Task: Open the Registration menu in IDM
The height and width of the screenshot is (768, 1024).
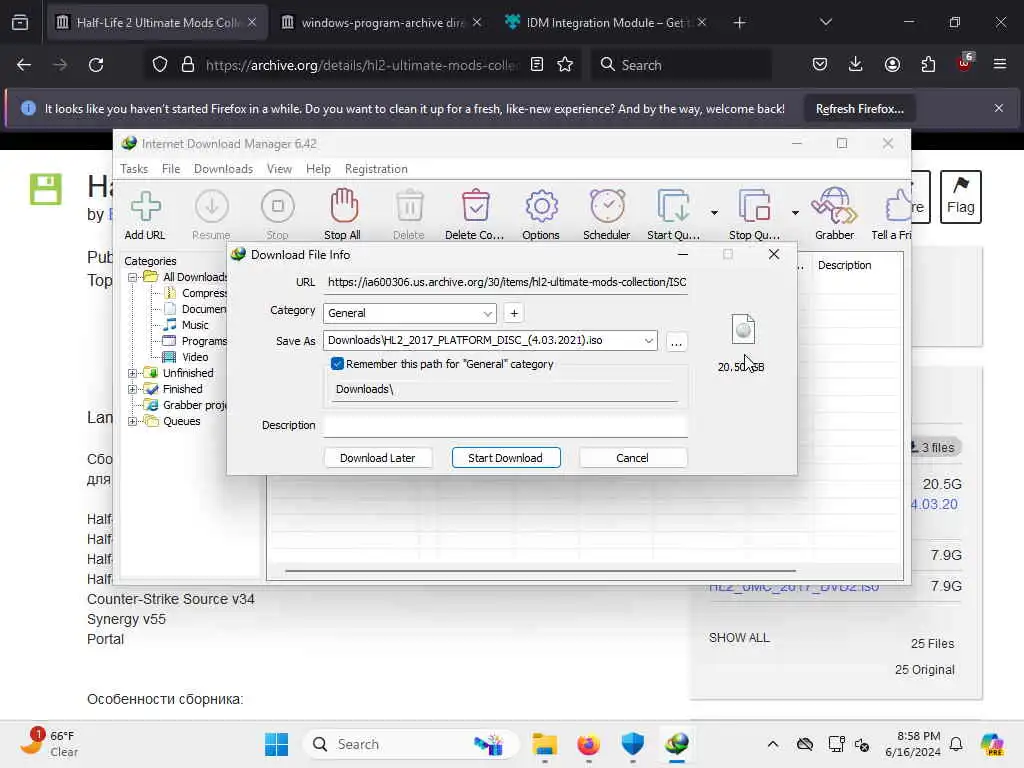Action: click(x=376, y=168)
